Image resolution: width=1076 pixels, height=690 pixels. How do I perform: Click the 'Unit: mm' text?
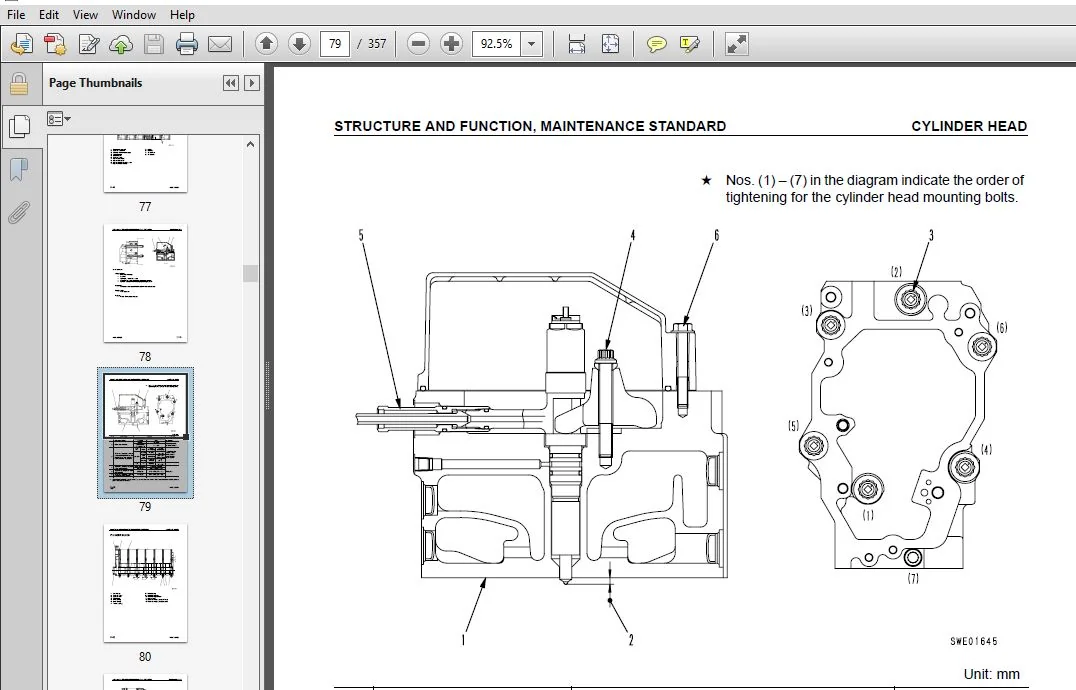tap(992, 674)
